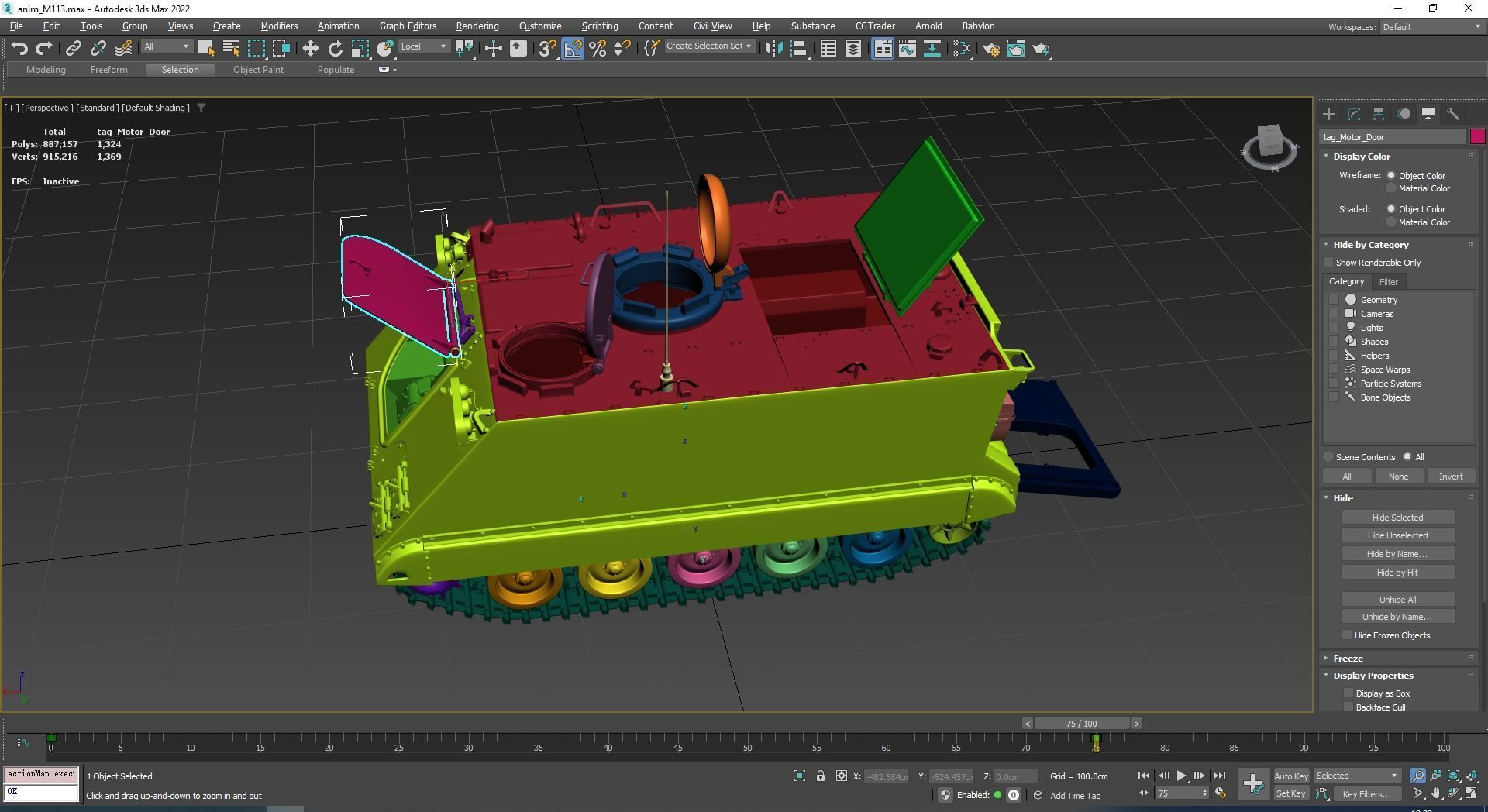Open the Create command panel tab
1488x812 pixels.
(x=1329, y=114)
